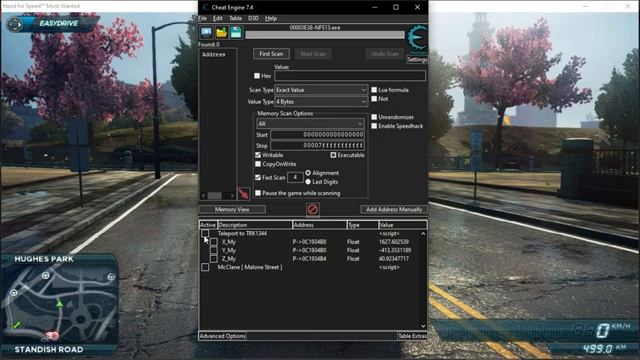Toggle the Executable checkbox
This screenshot has width=640, height=360.
333,155
